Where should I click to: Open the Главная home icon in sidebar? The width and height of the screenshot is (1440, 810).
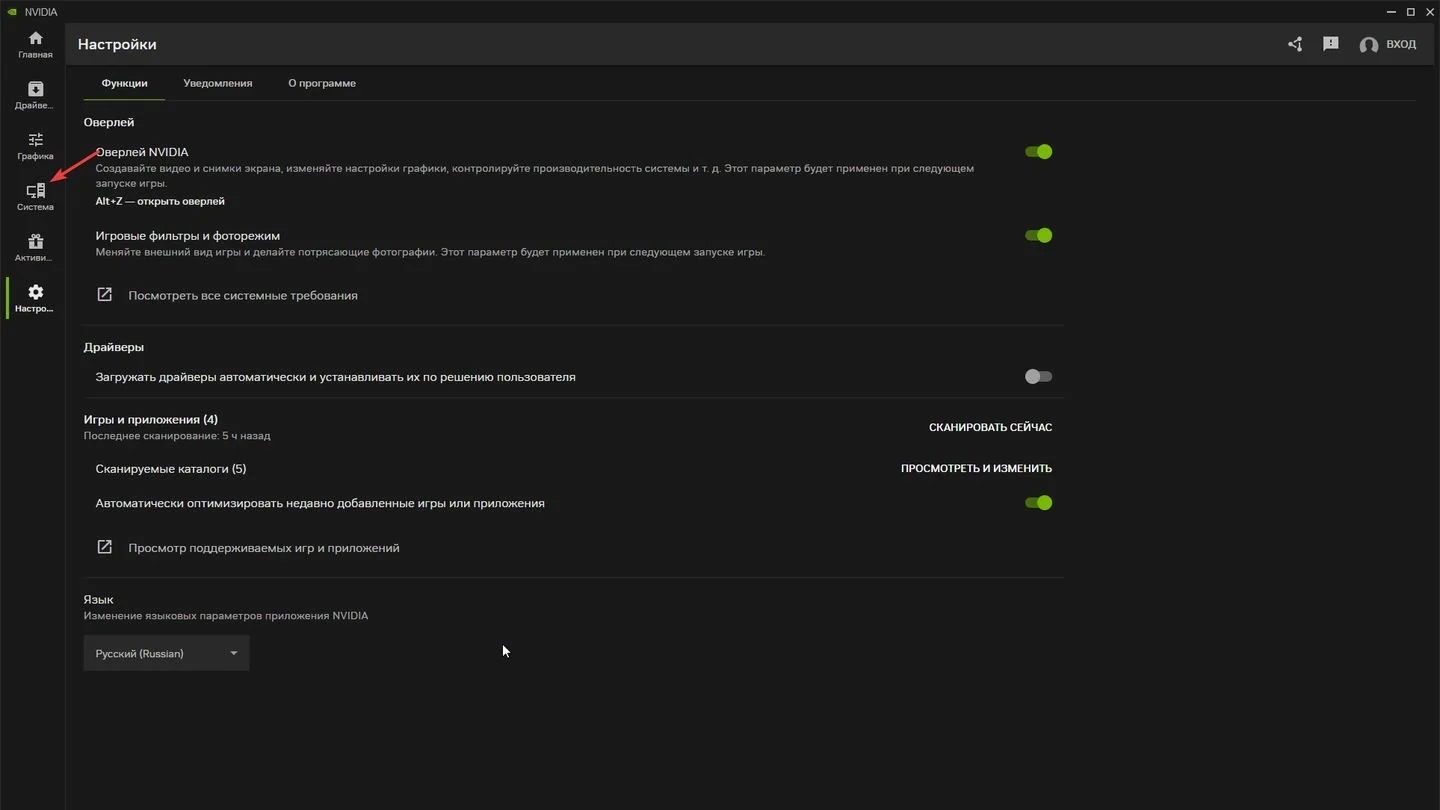(35, 38)
